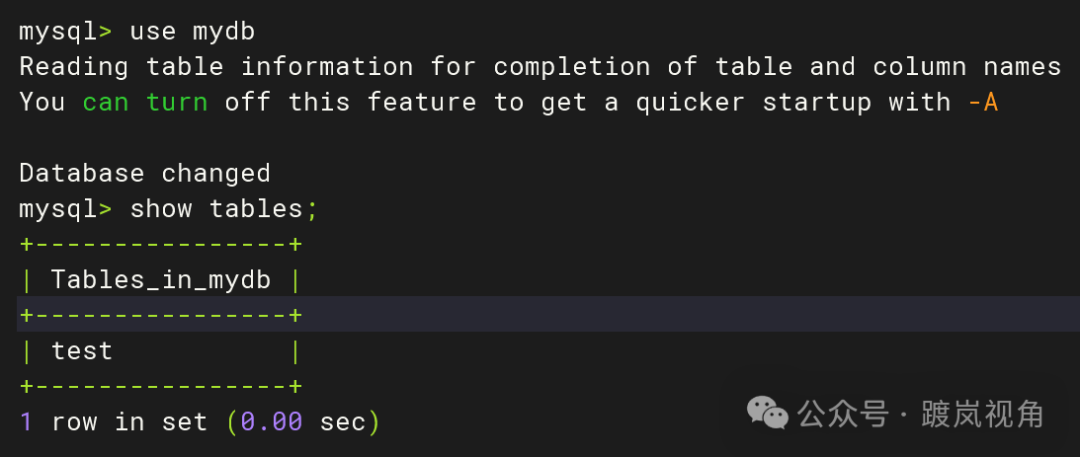Screen dimensions: 1080x457
Task: Click the purple 0.00 elapsed time
Action: tap(271, 422)
